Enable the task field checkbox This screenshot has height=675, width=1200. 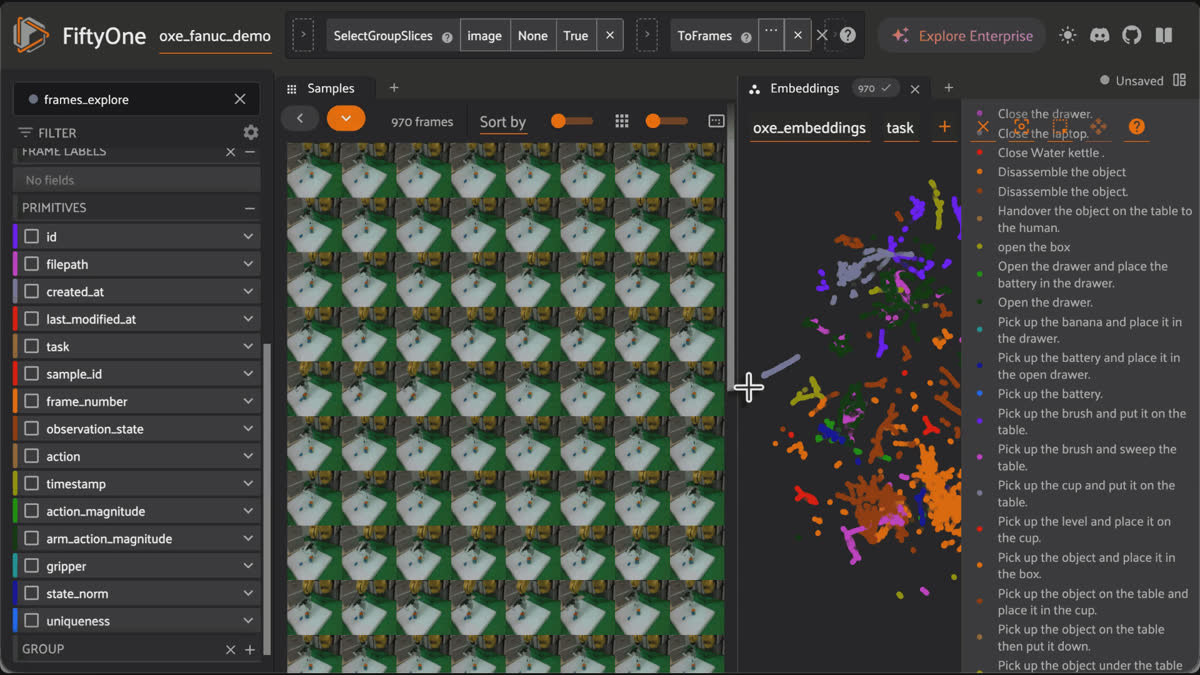coord(32,346)
